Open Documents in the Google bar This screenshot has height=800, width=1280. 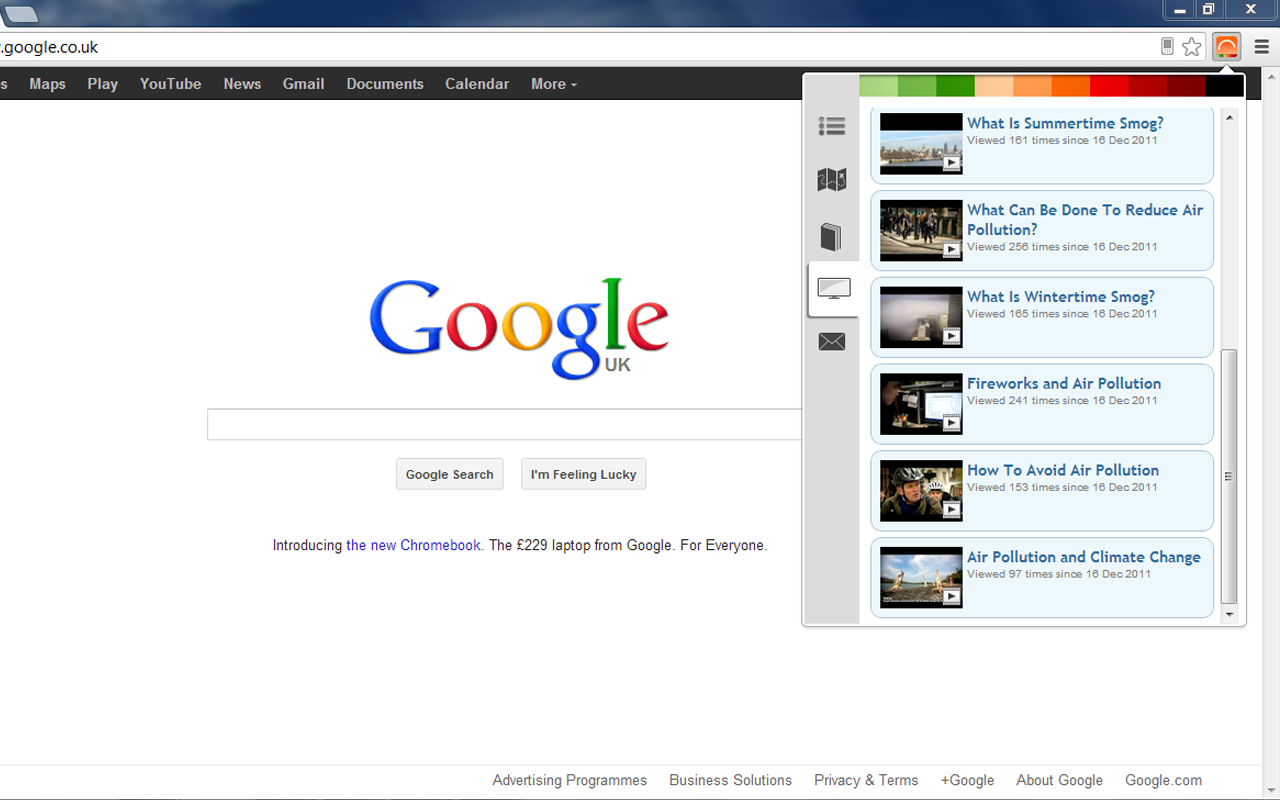tap(385, 84)
